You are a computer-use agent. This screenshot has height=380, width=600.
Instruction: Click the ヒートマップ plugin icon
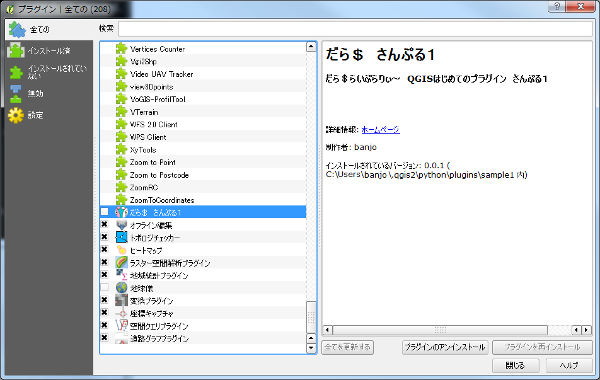click(x=121, y=250)
